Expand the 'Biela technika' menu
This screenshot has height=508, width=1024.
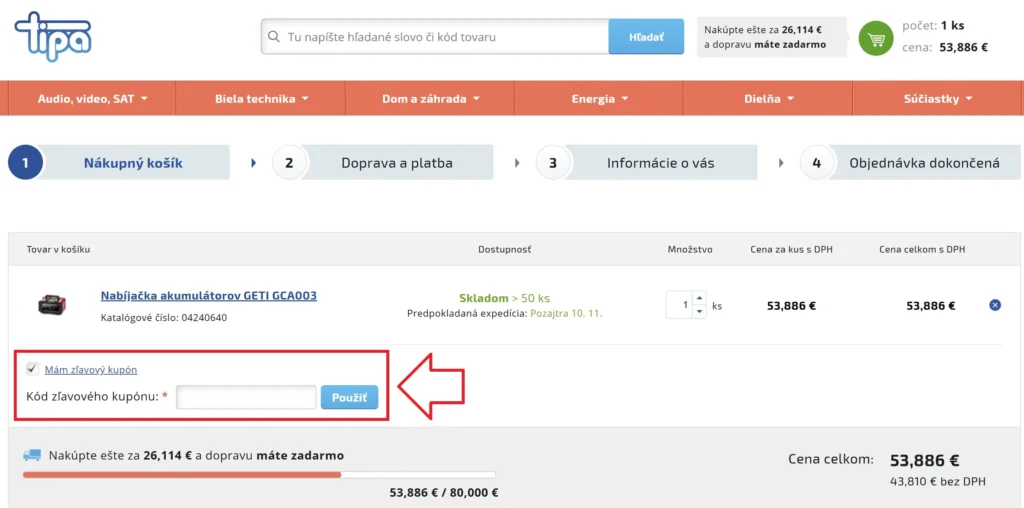(261, 99)
